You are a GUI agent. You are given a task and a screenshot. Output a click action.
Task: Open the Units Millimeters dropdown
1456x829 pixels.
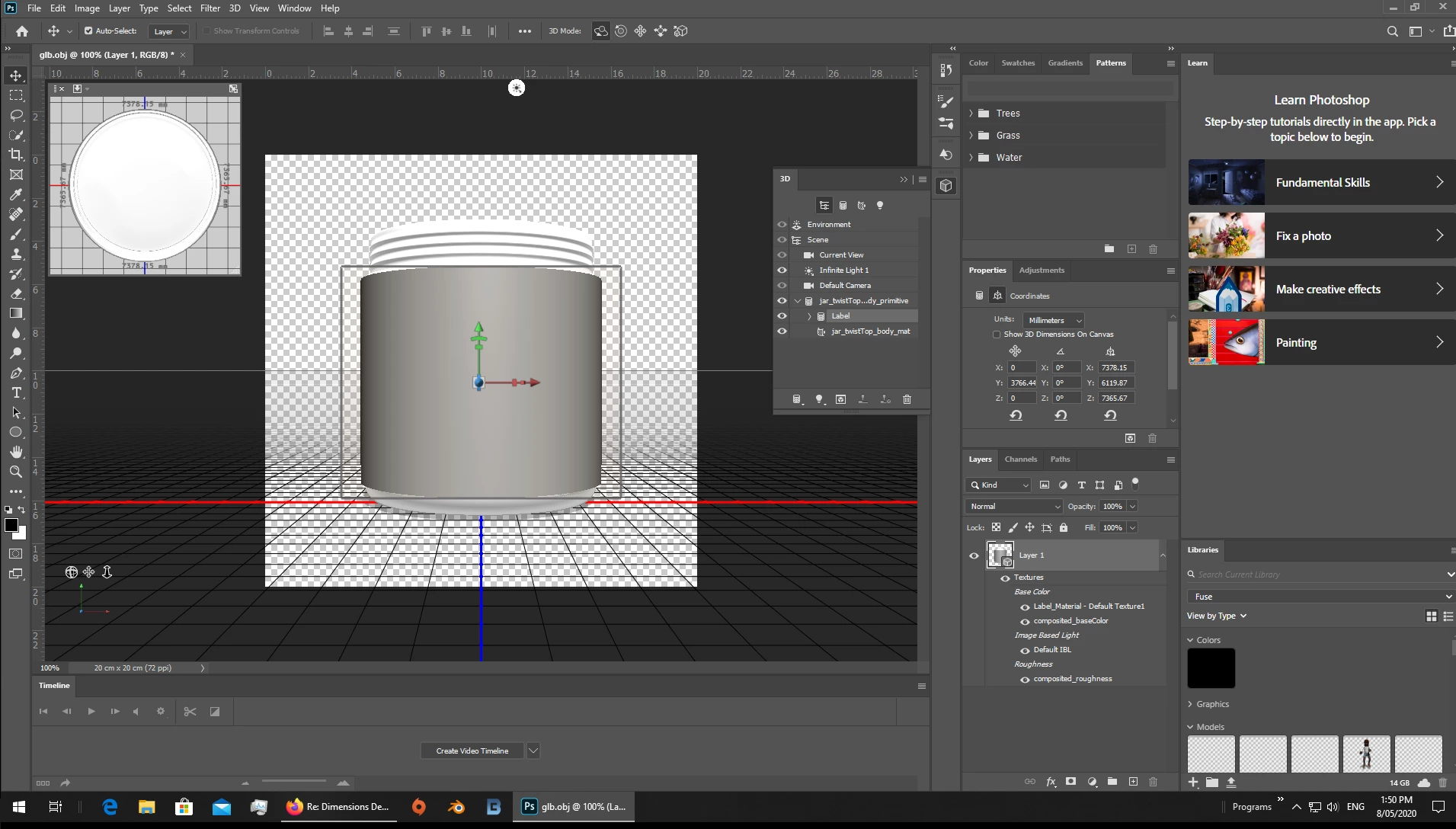tap(1053, 320)
